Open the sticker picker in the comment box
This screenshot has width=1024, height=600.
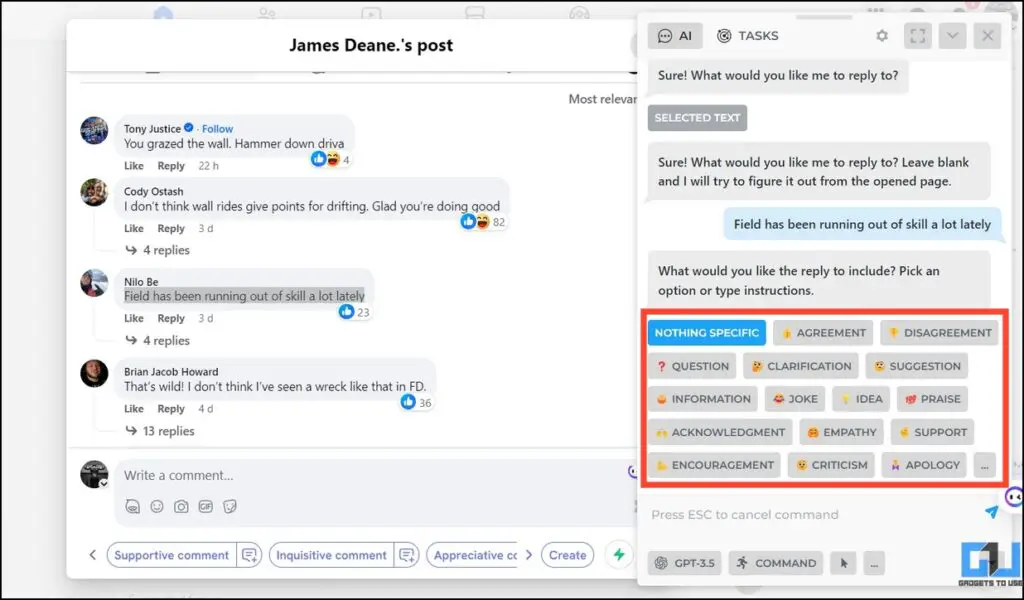click(x=232, y=506)
